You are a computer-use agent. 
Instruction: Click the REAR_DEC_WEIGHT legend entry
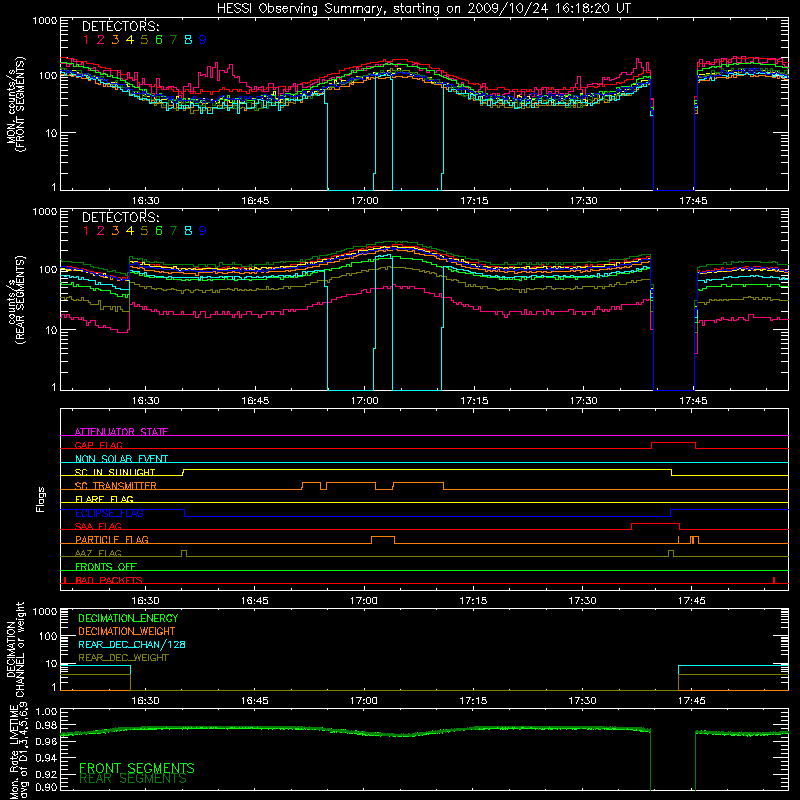tap(123, 658)
